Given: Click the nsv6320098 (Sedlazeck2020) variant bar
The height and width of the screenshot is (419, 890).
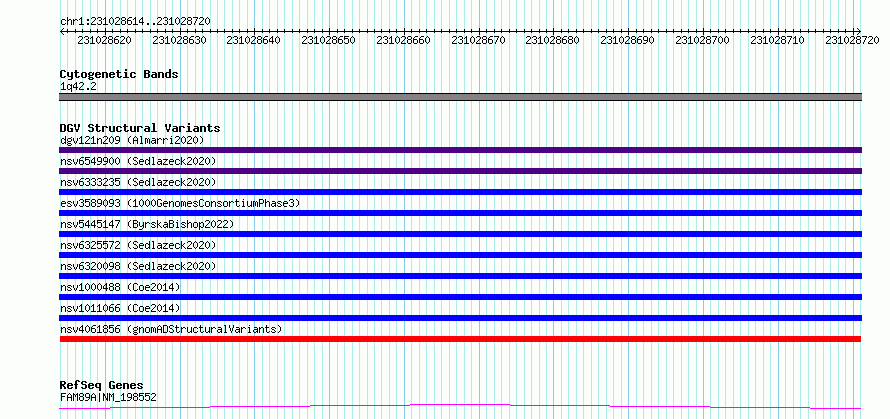Looking at the screenshot, I should tap(460, 276).
